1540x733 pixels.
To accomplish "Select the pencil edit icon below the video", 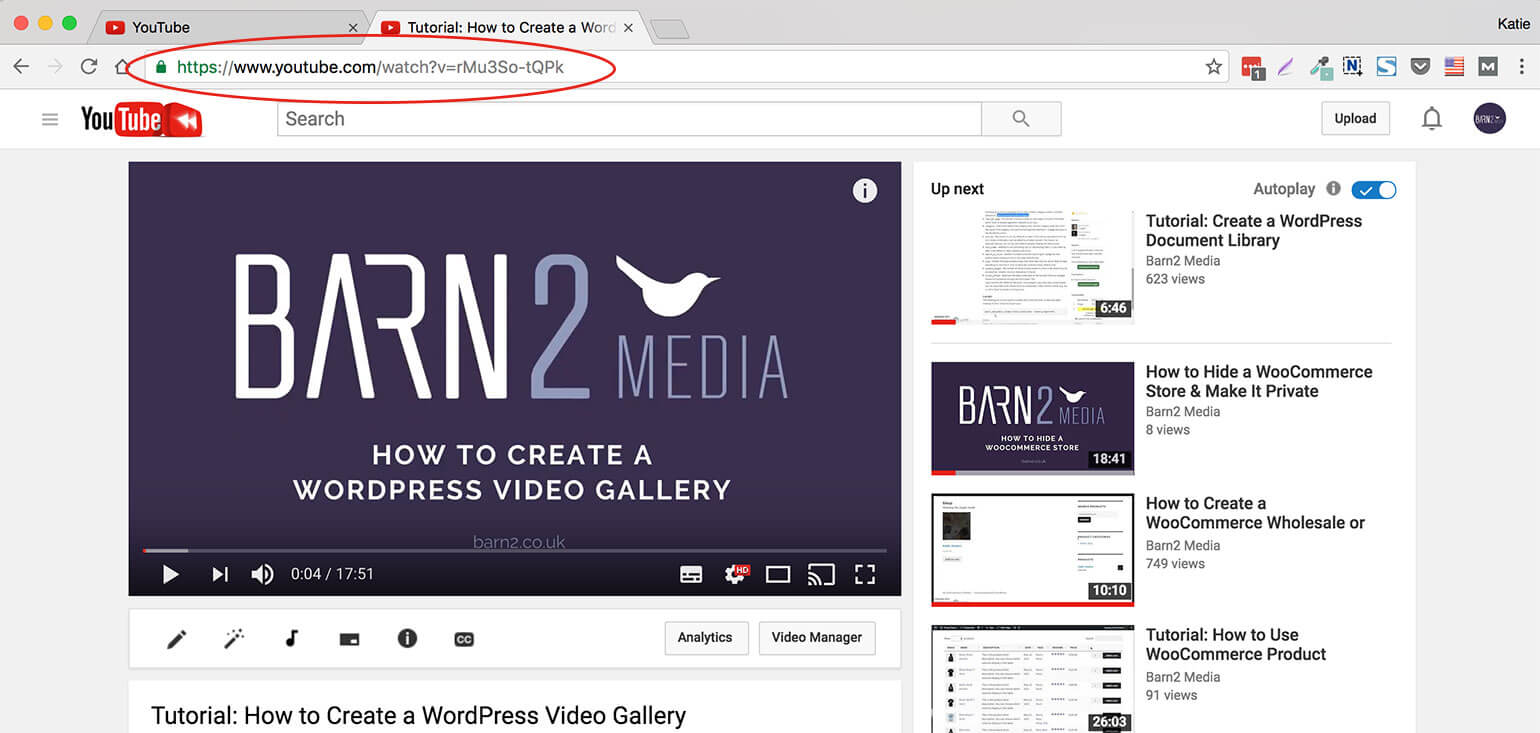I will 176,638.
